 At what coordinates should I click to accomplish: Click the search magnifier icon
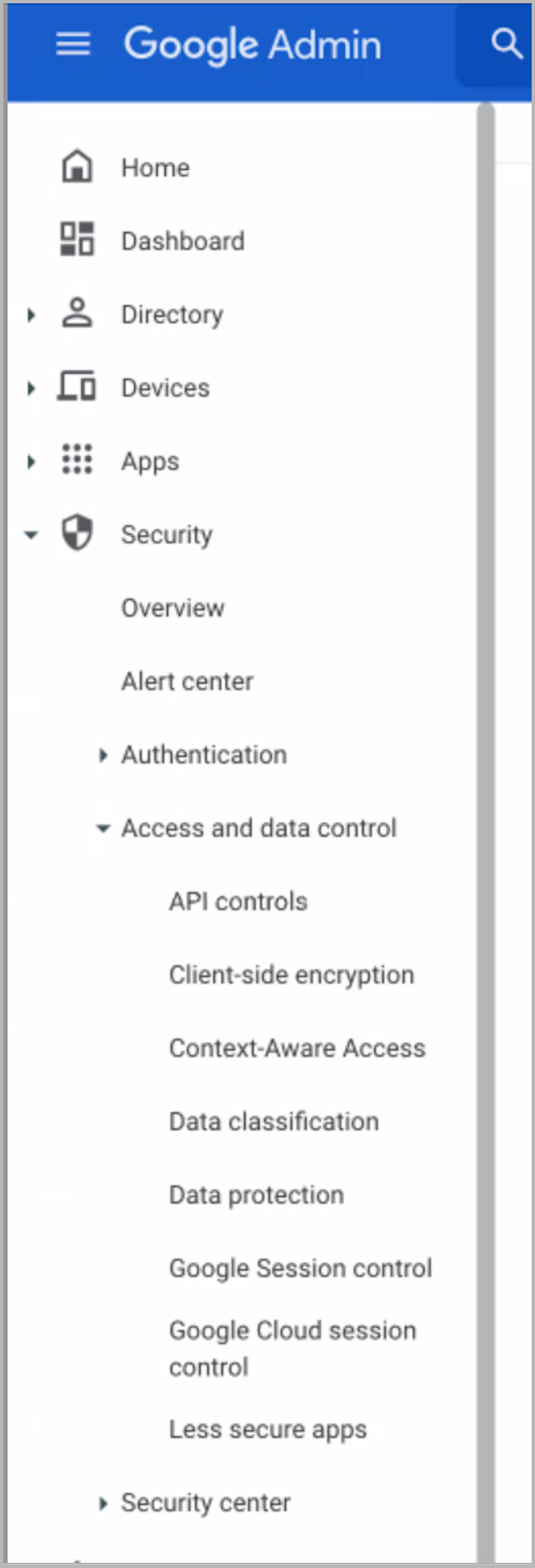[506, 43]
